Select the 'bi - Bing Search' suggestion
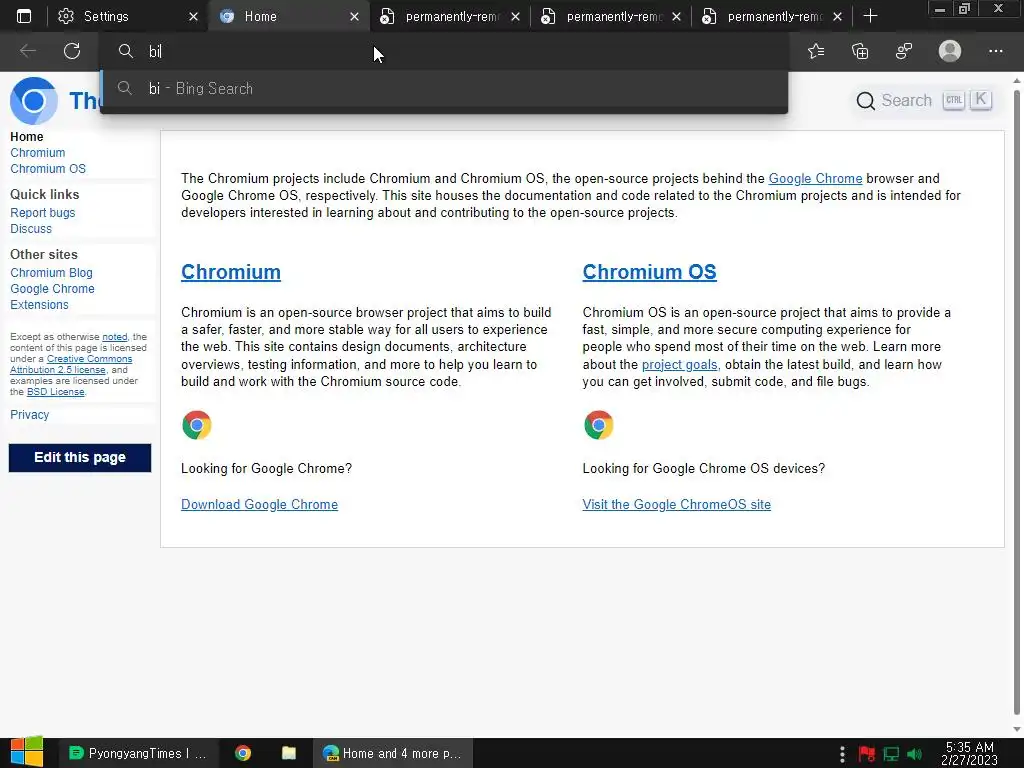Image resolution: width=1024 pixels, height=768 pixels. (x=444, y=89)
